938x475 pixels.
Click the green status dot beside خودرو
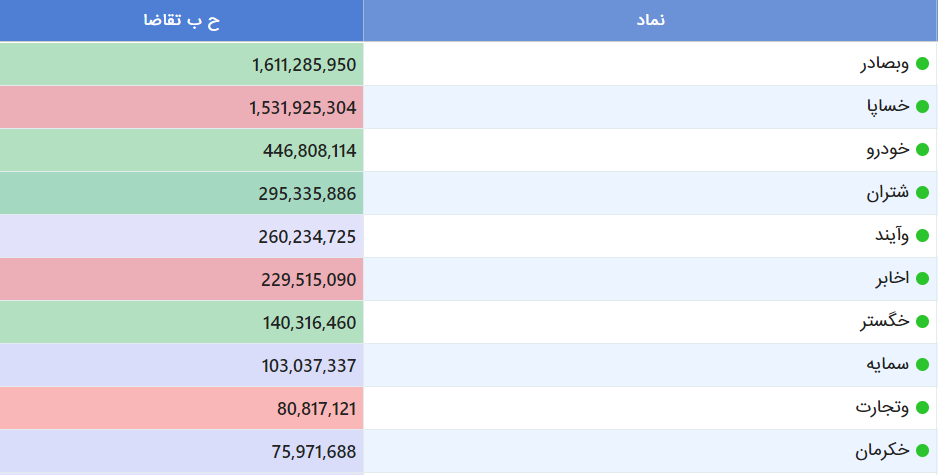(x=922, y=150)
